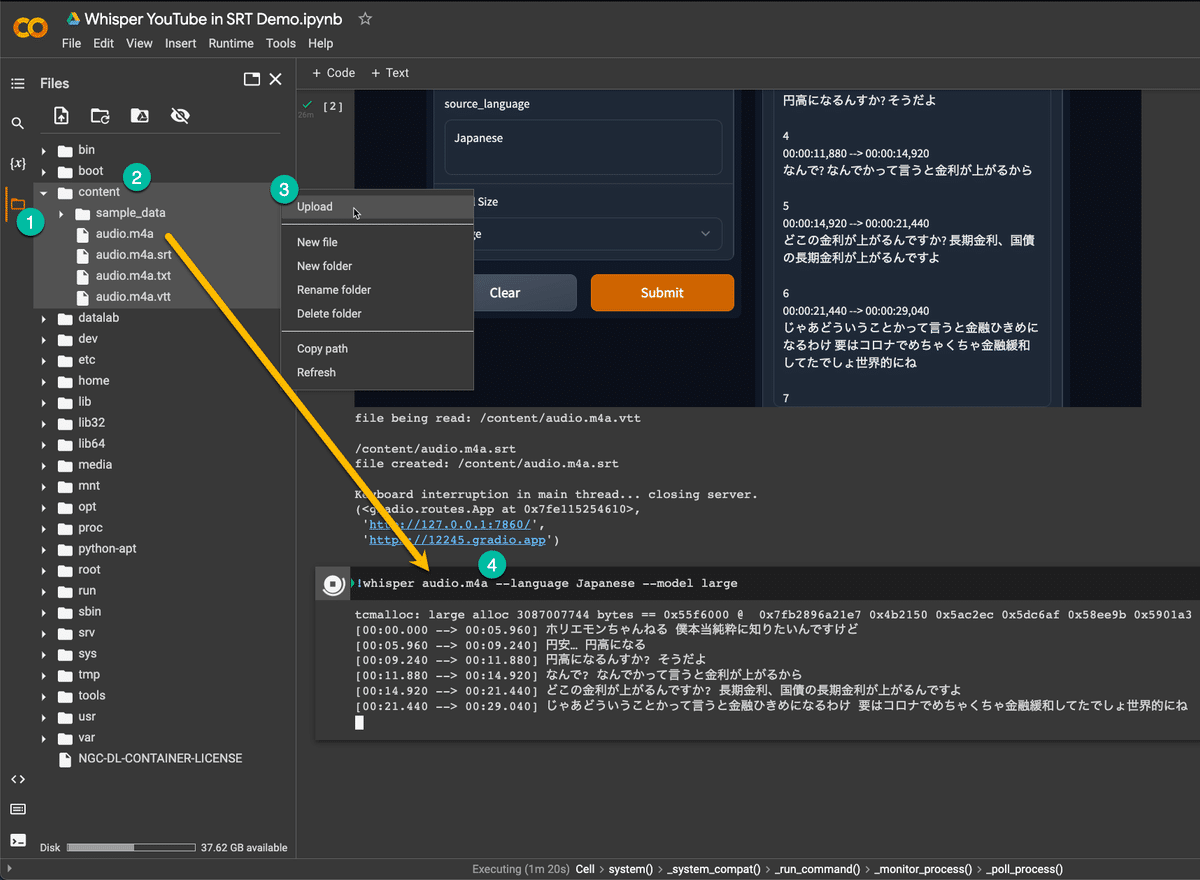1200x880 pixels.
Task: Open the Help menu
Action: click(321, 44)
